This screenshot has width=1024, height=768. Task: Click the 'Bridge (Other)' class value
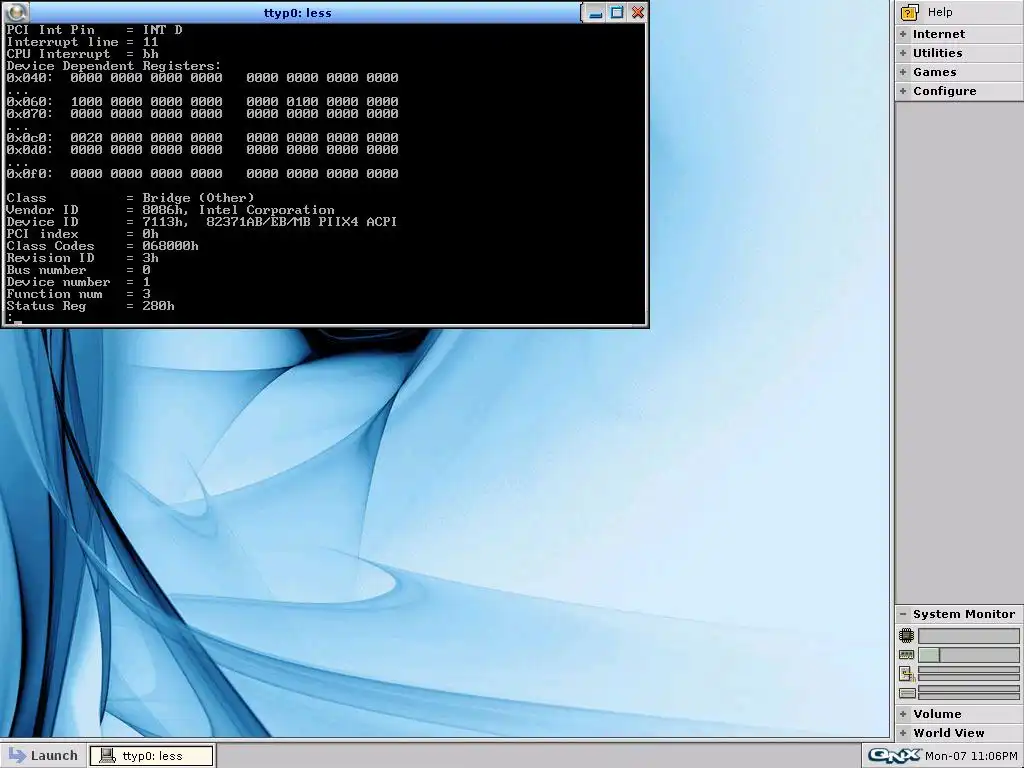[199, 198]
